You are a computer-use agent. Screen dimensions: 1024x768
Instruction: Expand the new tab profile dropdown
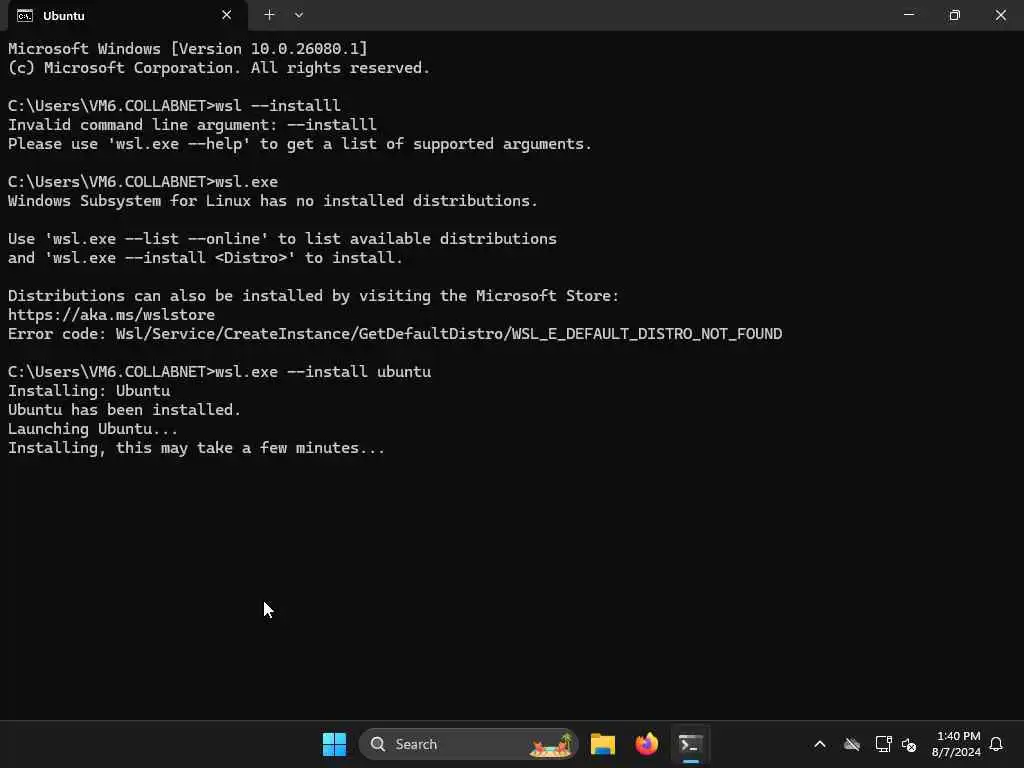click(298, 14)
